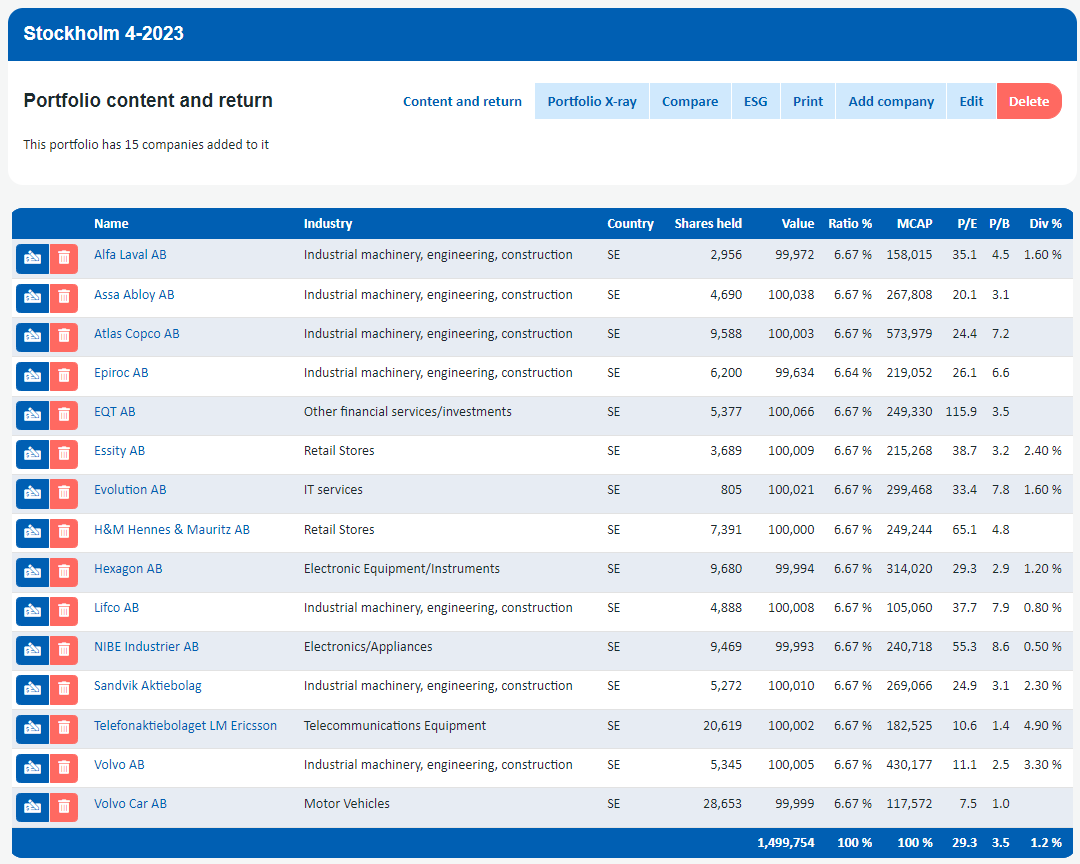Click the trash icon in the Lifco AB row
The image size is (1080, 864).
pyautogui.click(x=64, y=611)
